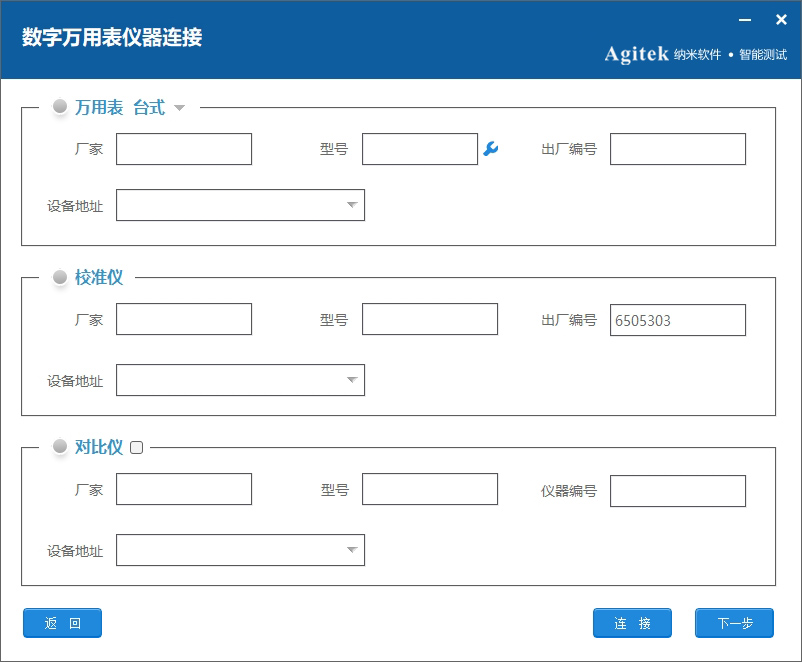Click the wrench icon beside 型号 field

pyautogui.click(x=489, y=148)
